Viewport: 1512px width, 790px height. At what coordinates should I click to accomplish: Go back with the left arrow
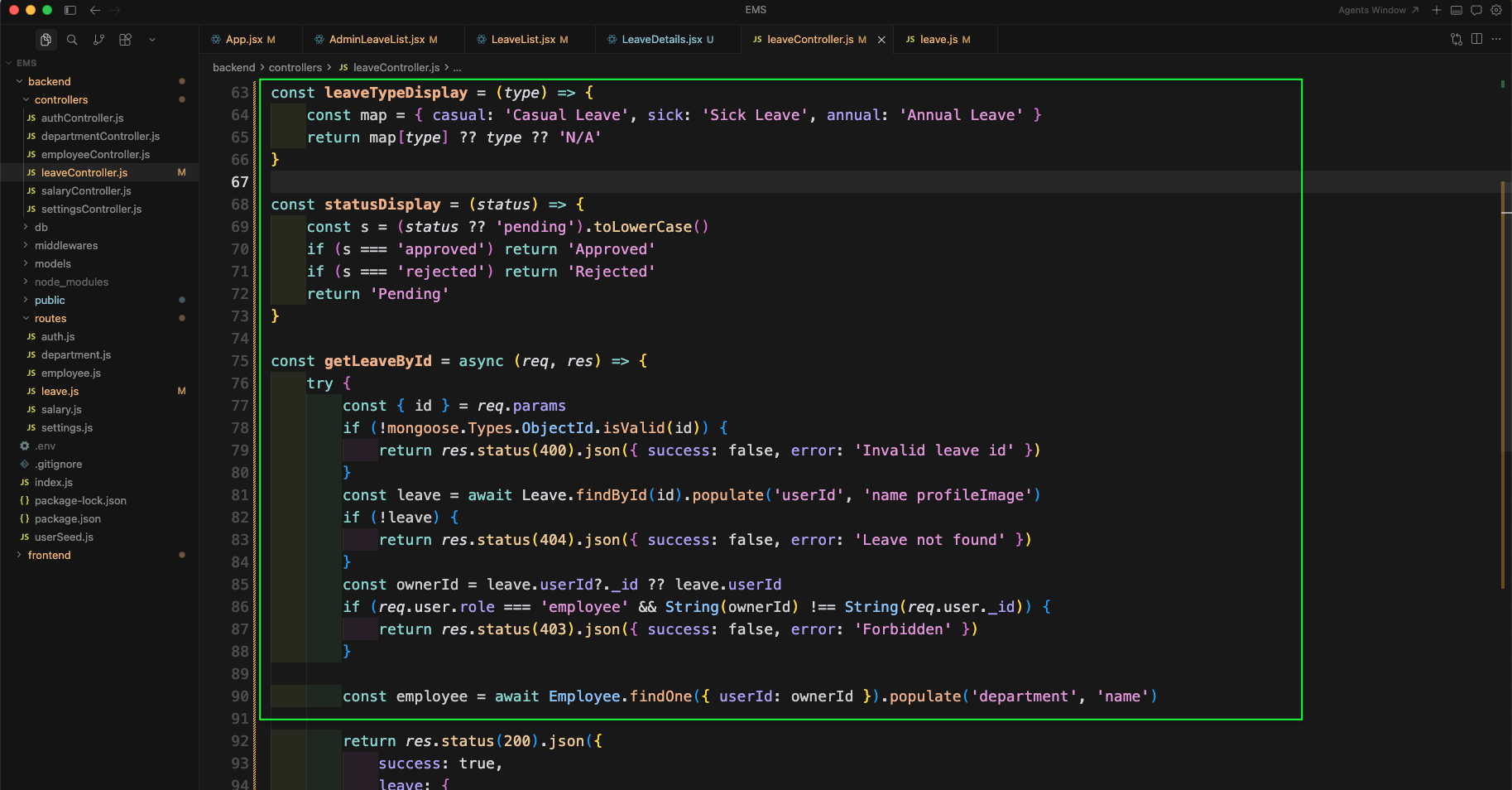[x=95, y=10]
